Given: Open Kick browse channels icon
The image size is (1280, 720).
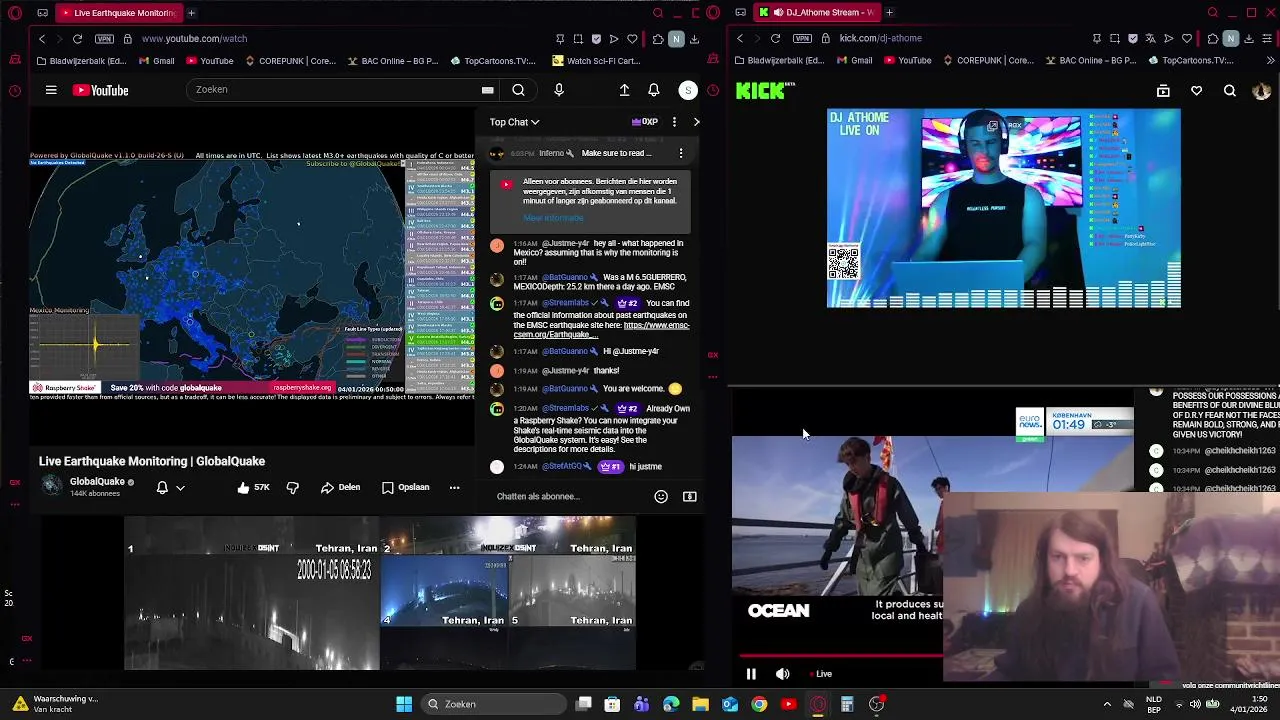Looking at the screenshot, I should coord(1163,91).
